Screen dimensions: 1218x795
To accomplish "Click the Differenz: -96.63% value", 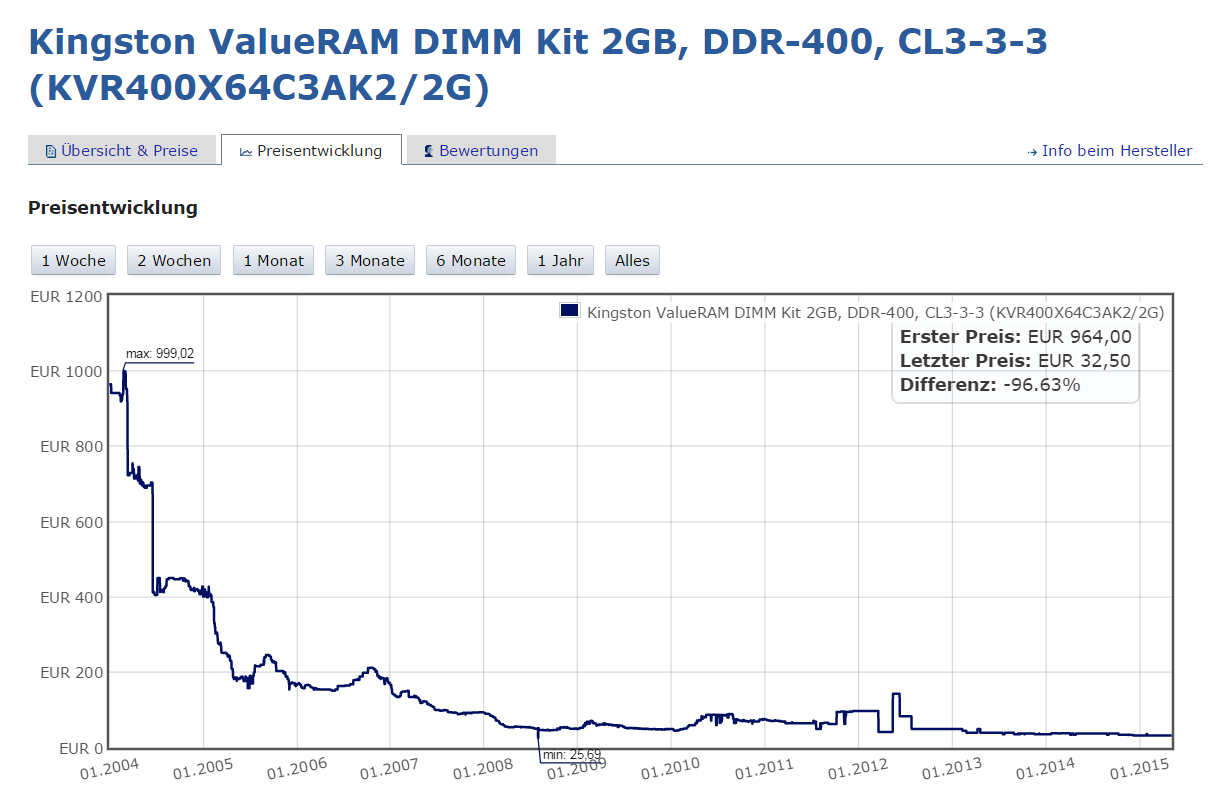I will coord(990,385).
